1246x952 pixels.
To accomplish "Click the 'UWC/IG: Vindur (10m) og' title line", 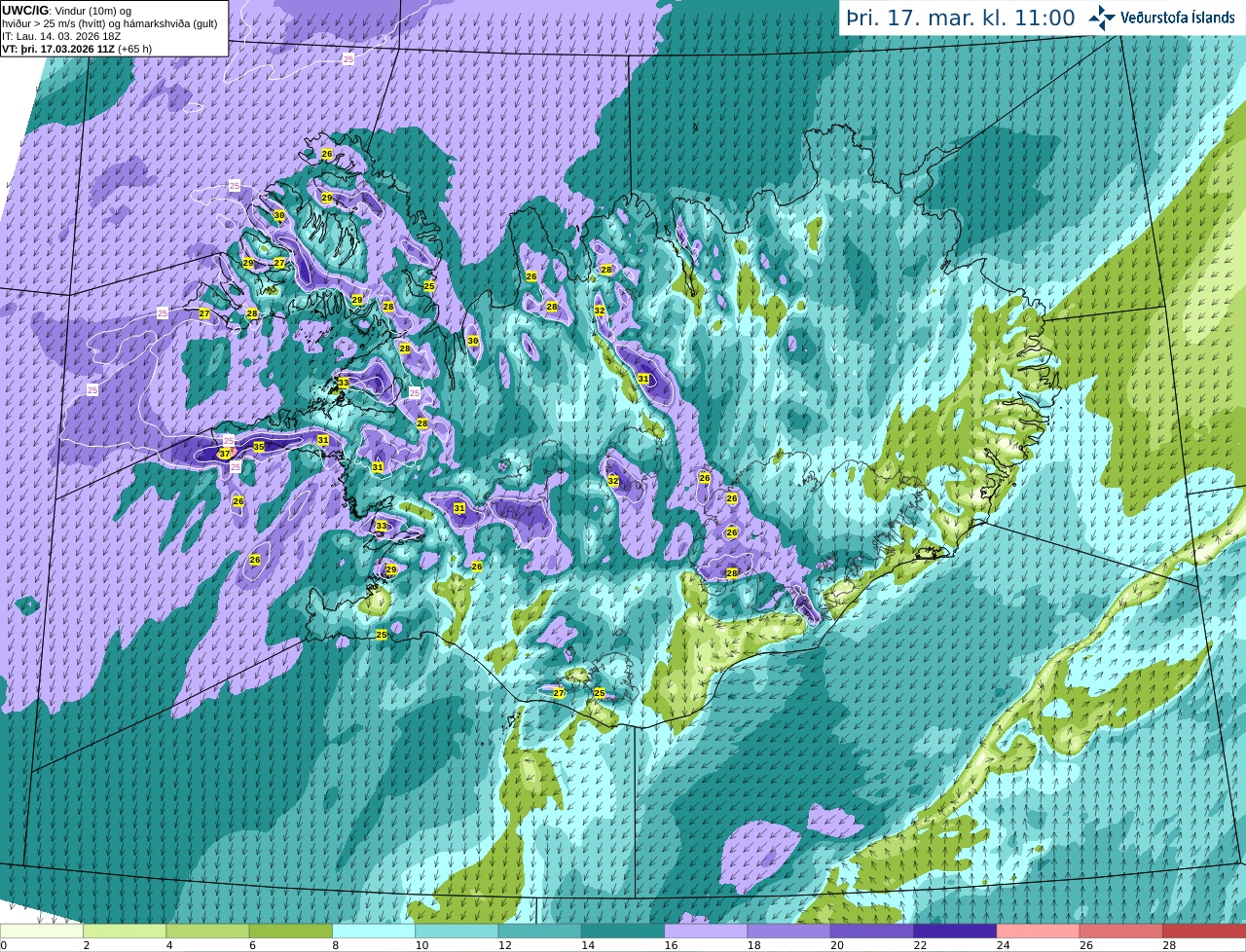I will click(x=66, y=11).
